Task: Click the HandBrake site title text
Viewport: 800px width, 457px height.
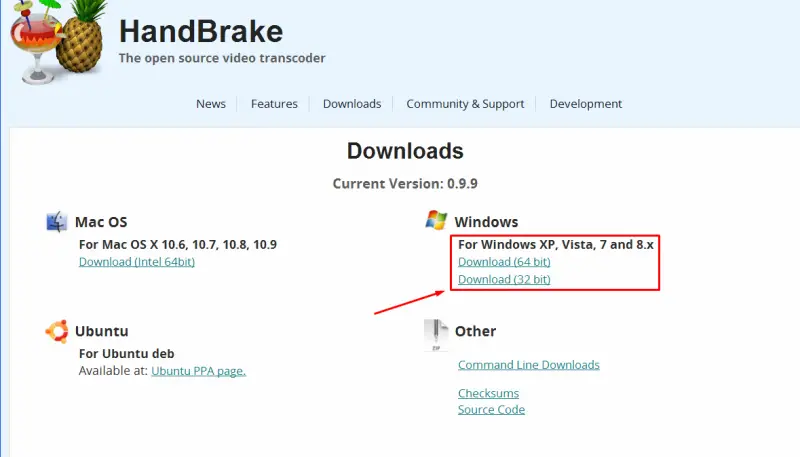Action: pyautogui.click(x=201, y=31)
